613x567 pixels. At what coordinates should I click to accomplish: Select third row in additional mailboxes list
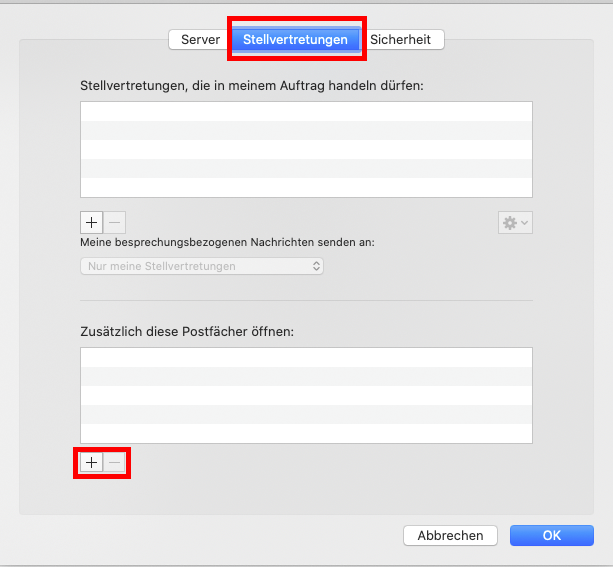click(306, 396)
